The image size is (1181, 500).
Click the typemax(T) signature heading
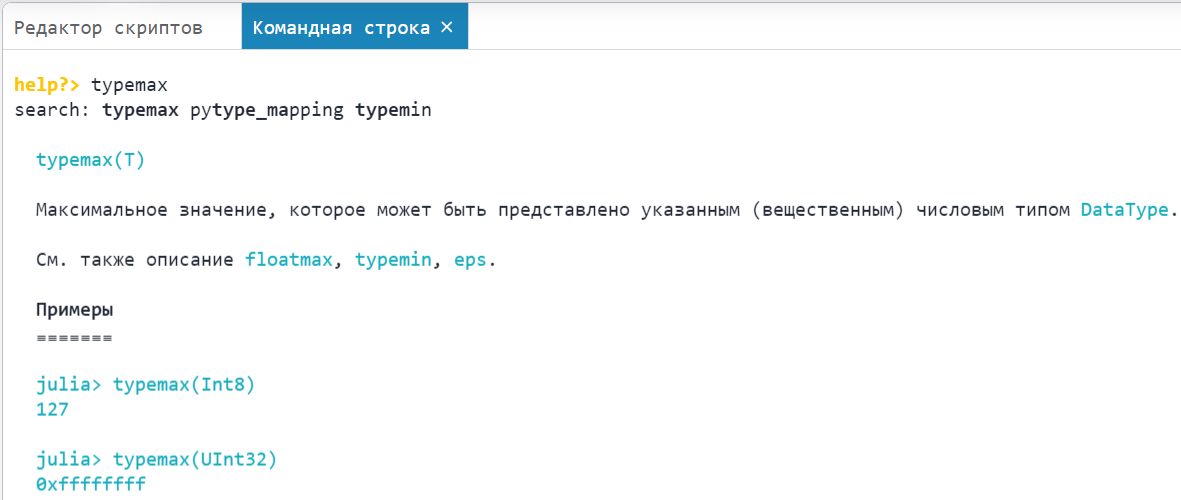[90, 160]
